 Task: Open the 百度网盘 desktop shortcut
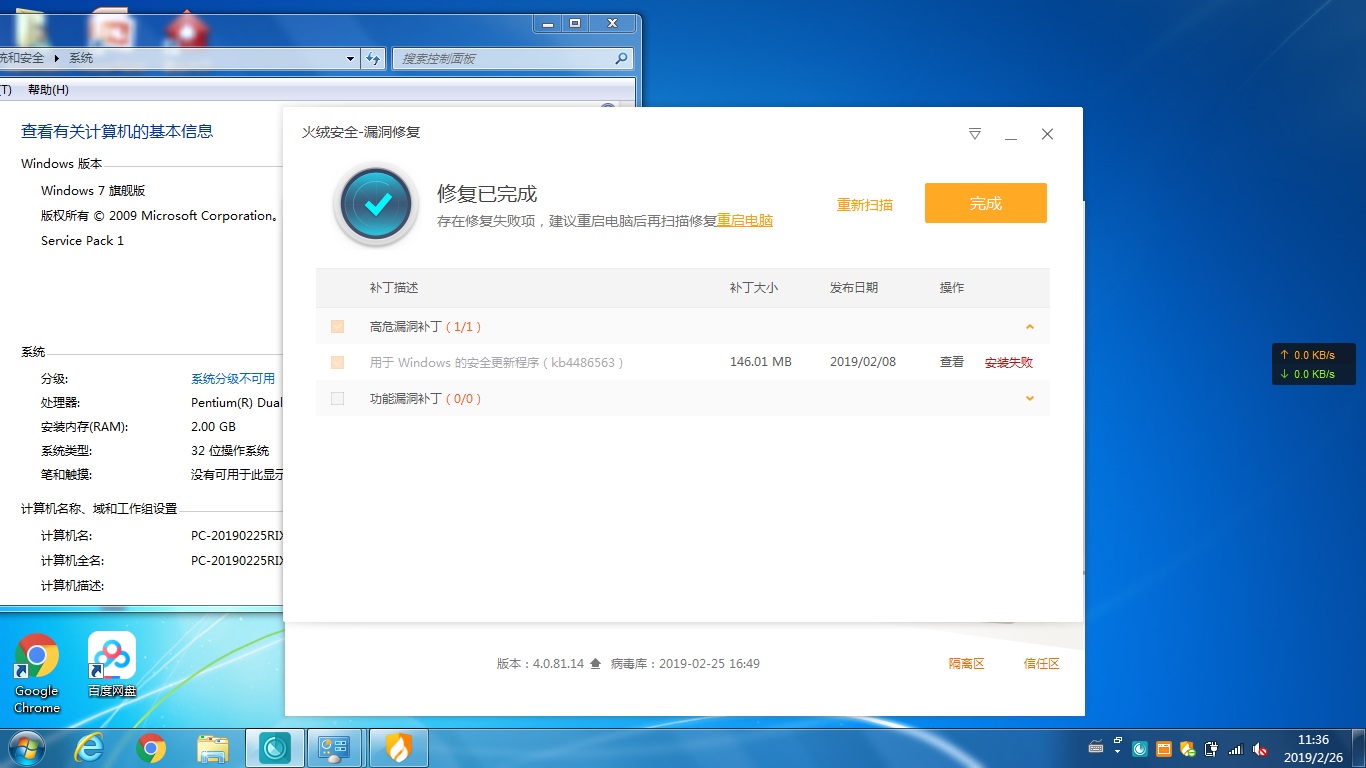tap(112, 666)
